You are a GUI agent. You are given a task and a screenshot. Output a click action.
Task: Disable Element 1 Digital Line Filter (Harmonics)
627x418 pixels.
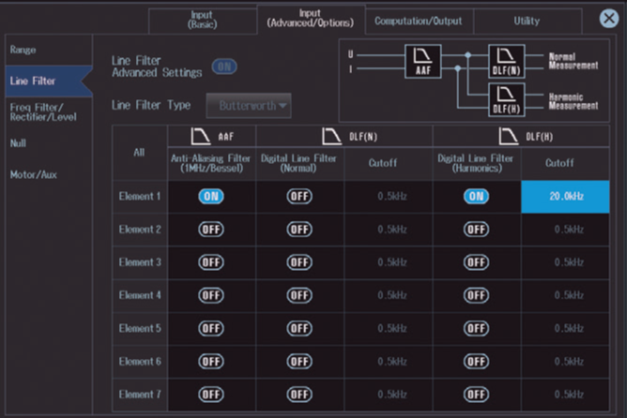pyautogui.click(x=476, y=197)
